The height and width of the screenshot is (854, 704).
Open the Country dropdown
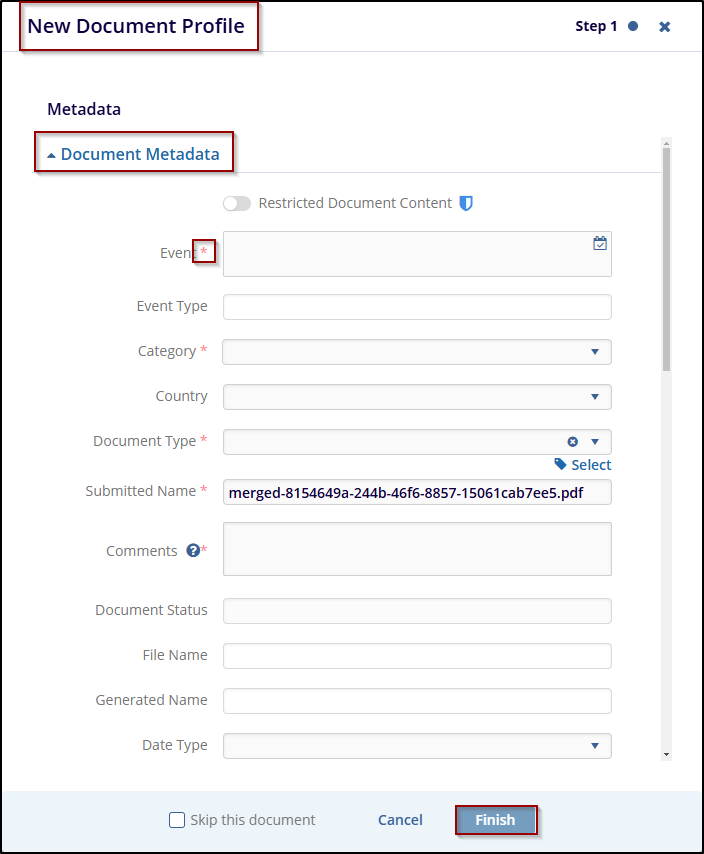coord(594,397)
